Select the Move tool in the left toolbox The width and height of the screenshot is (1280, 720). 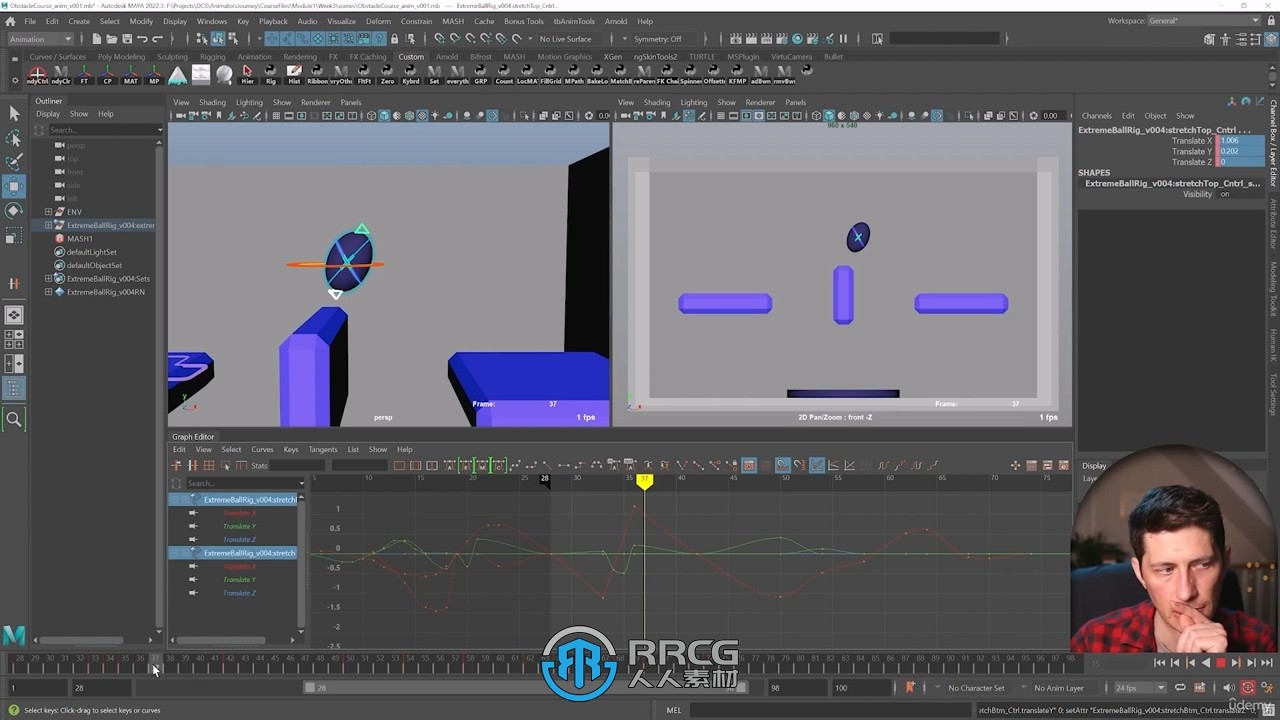(x=14, y=186)
